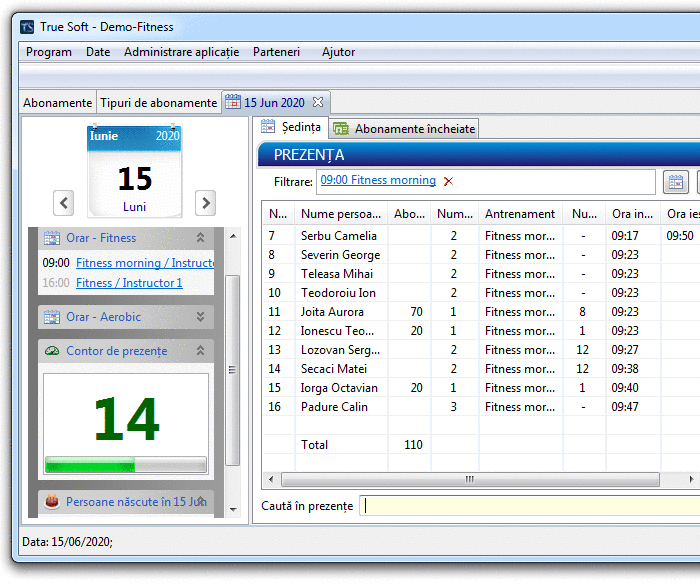Open the Parteneri menu
The width and height of the screenshot is (700, 585).
(276, 52)
